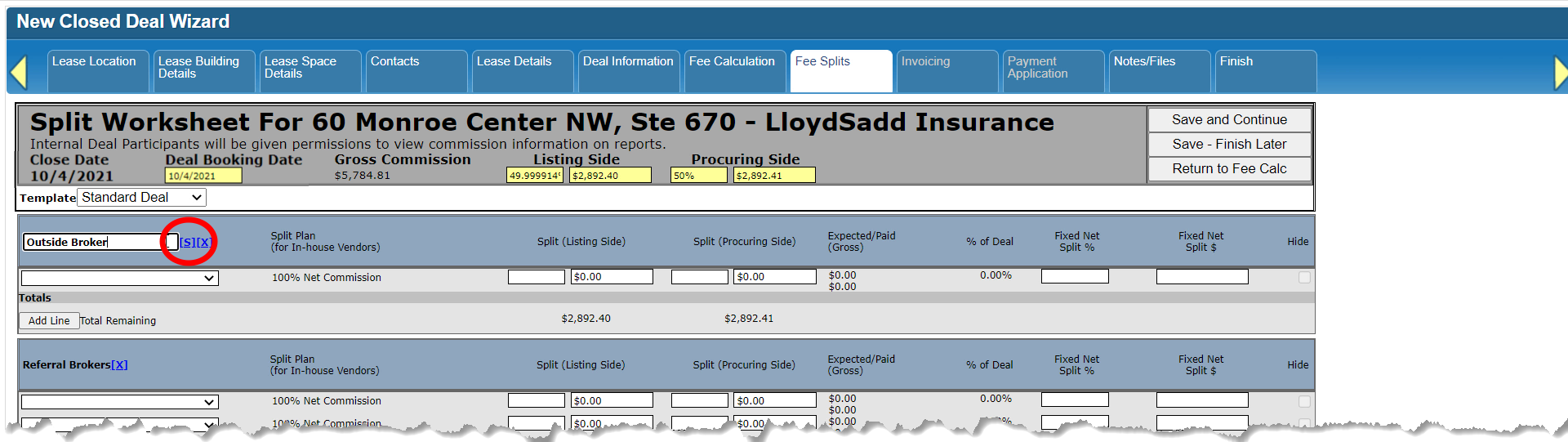Click the Deal Booking Date field
The height and width of the screenshot is (442, 1568).
coord(203,176)
